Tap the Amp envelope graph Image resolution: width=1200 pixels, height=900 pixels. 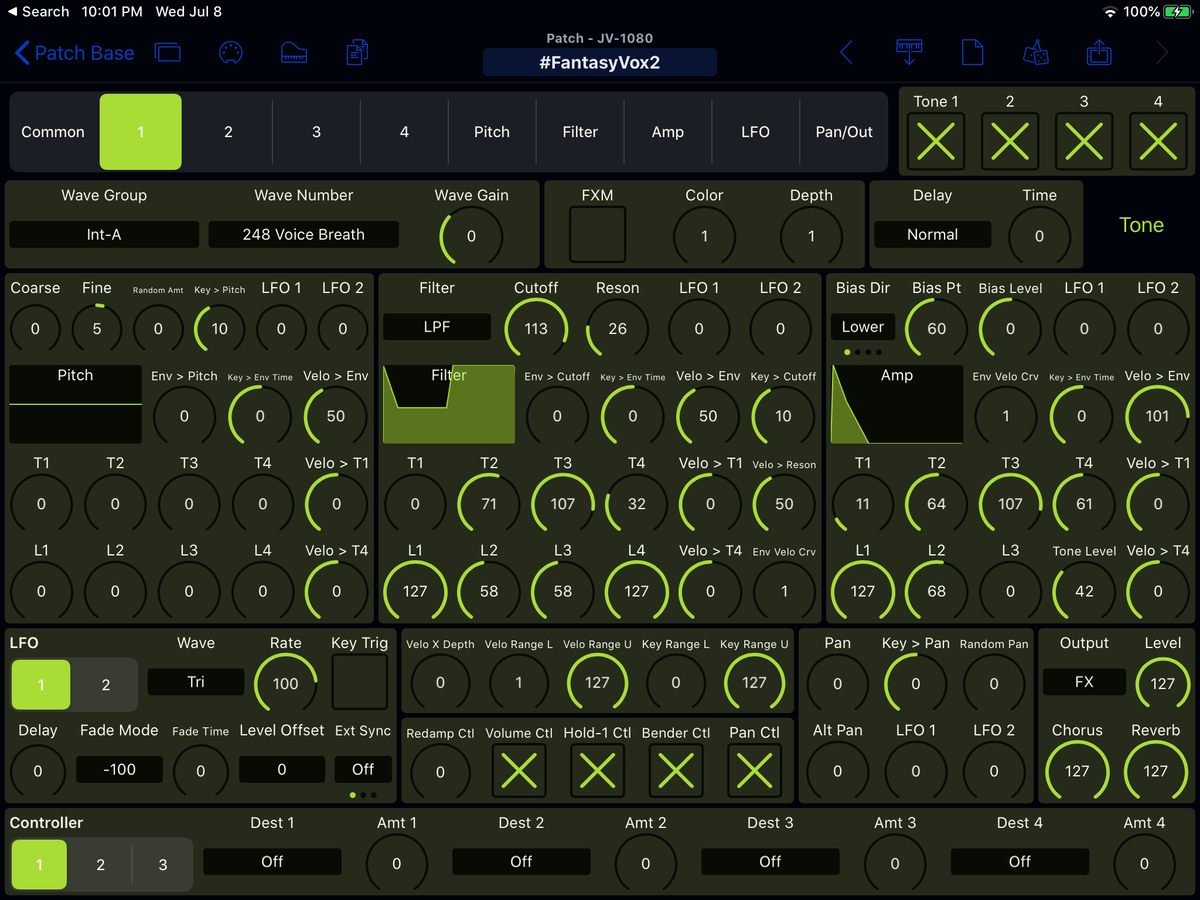coord(897,404)
